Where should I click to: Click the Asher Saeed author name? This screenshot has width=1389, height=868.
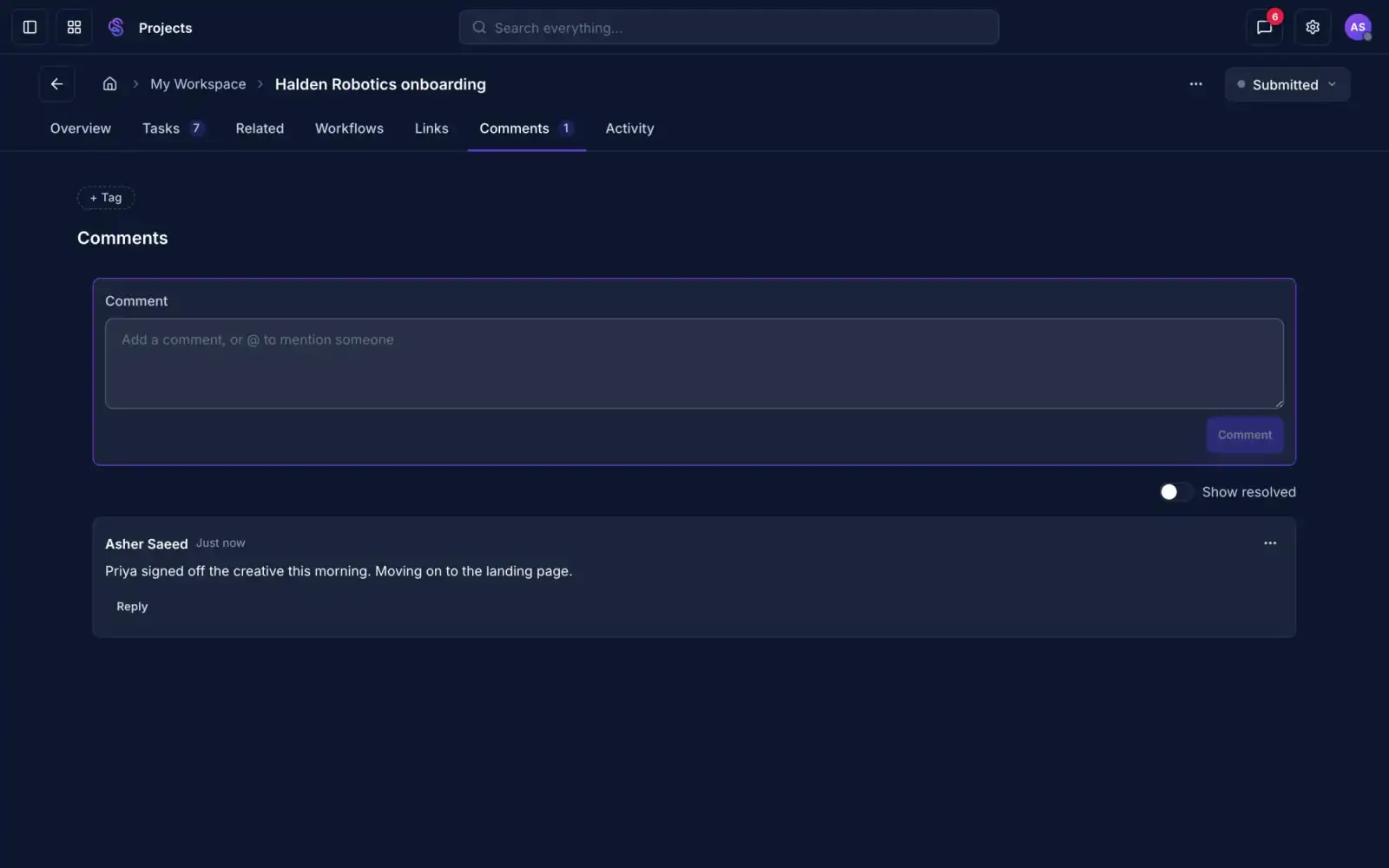click(147, 544)
